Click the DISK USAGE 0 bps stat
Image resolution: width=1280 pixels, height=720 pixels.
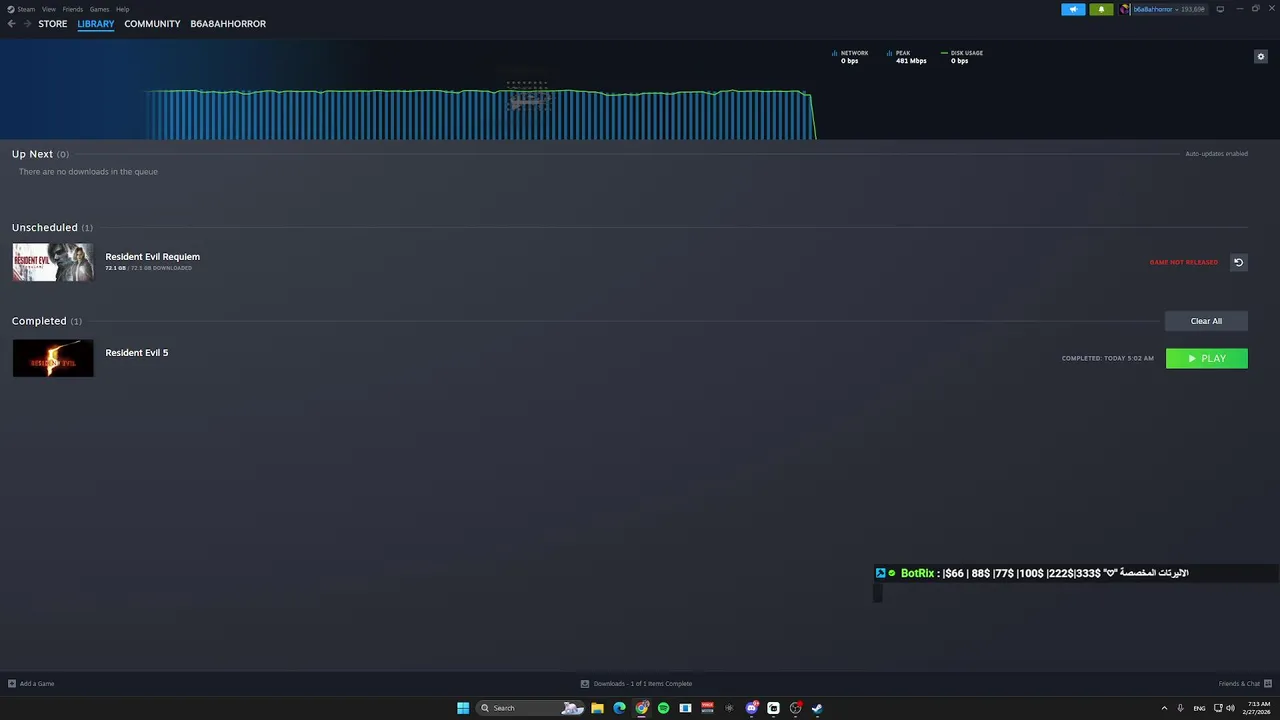962,57
